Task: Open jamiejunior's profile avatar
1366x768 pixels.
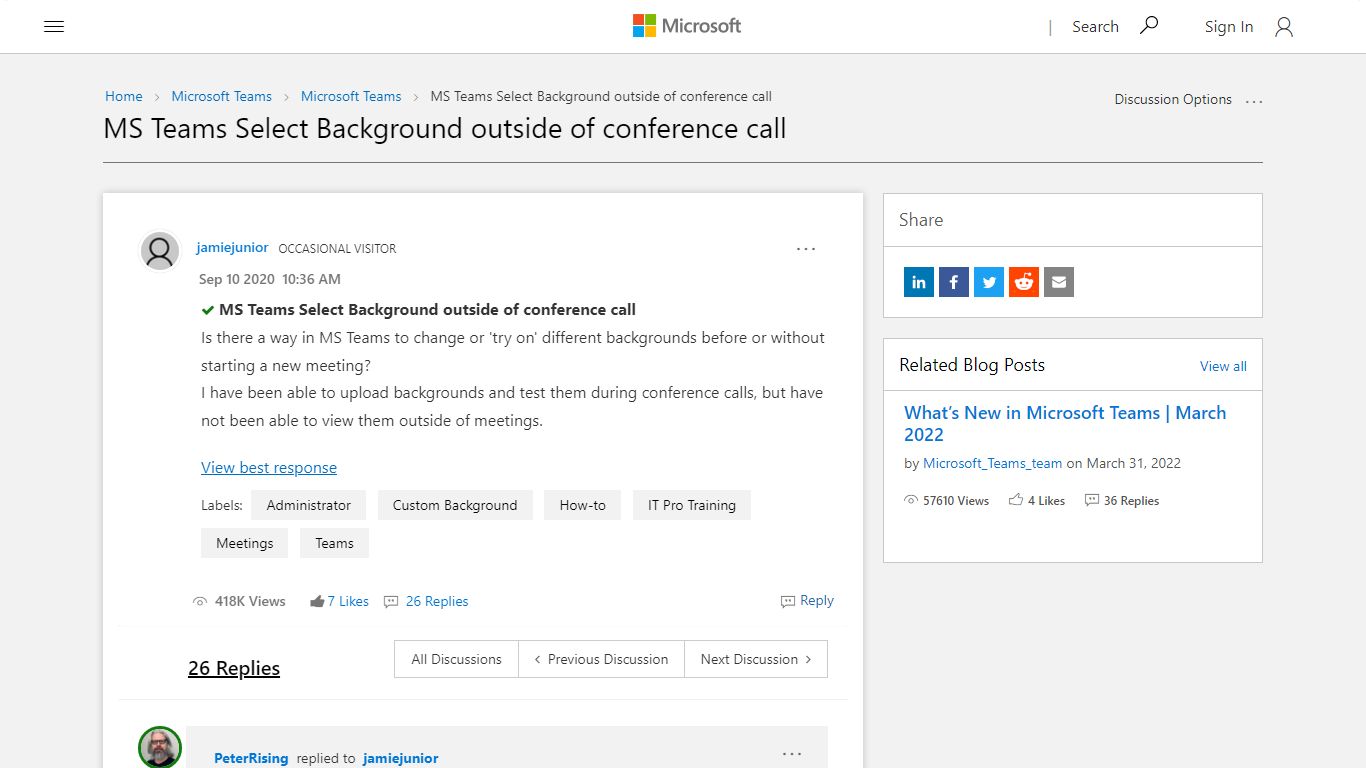Action: [160, 251]
